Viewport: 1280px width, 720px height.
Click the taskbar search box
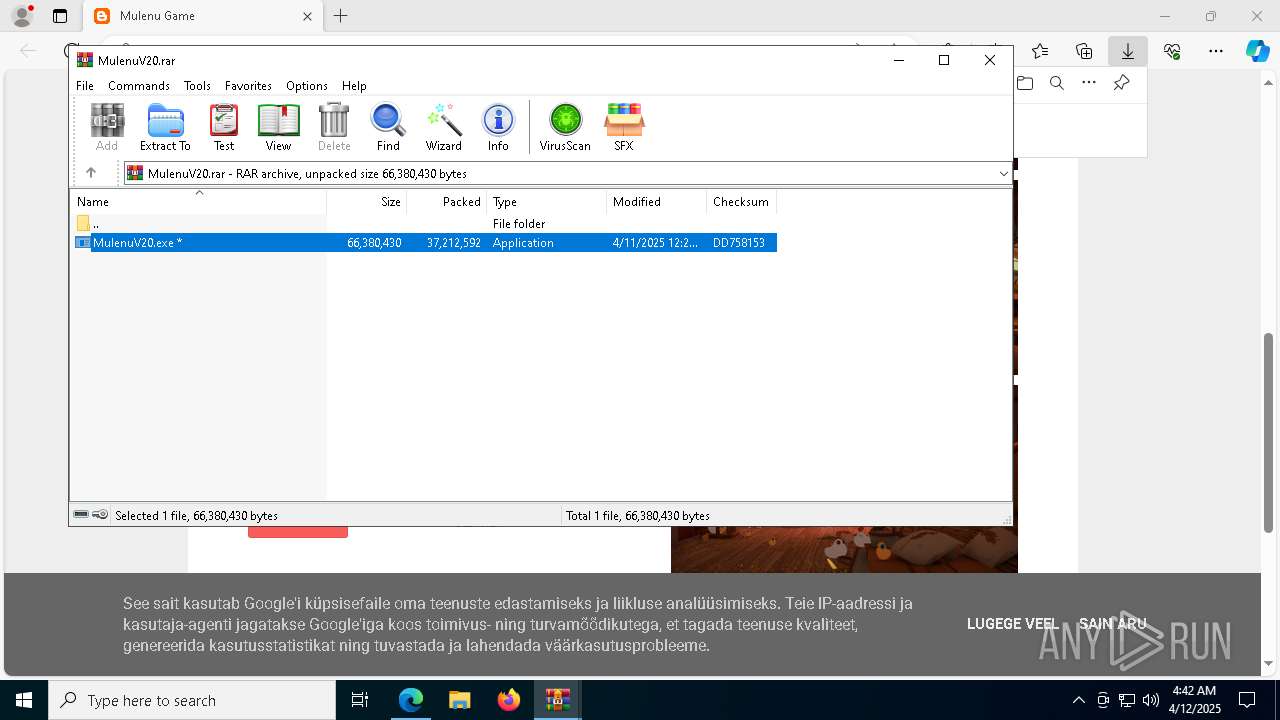click(192, 700)
